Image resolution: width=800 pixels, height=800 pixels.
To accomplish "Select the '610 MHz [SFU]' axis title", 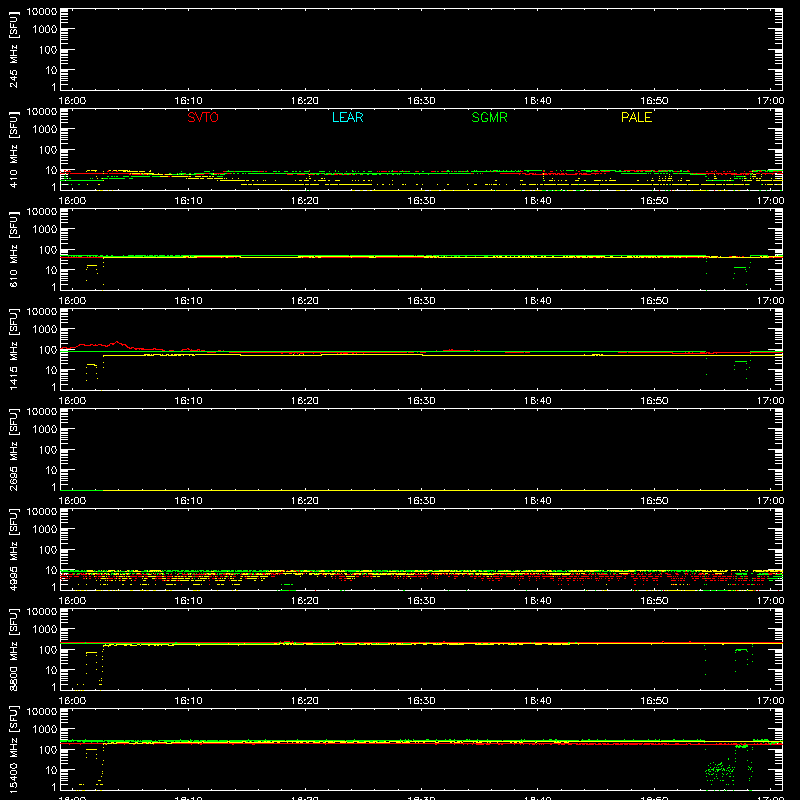I will (13, 249).
